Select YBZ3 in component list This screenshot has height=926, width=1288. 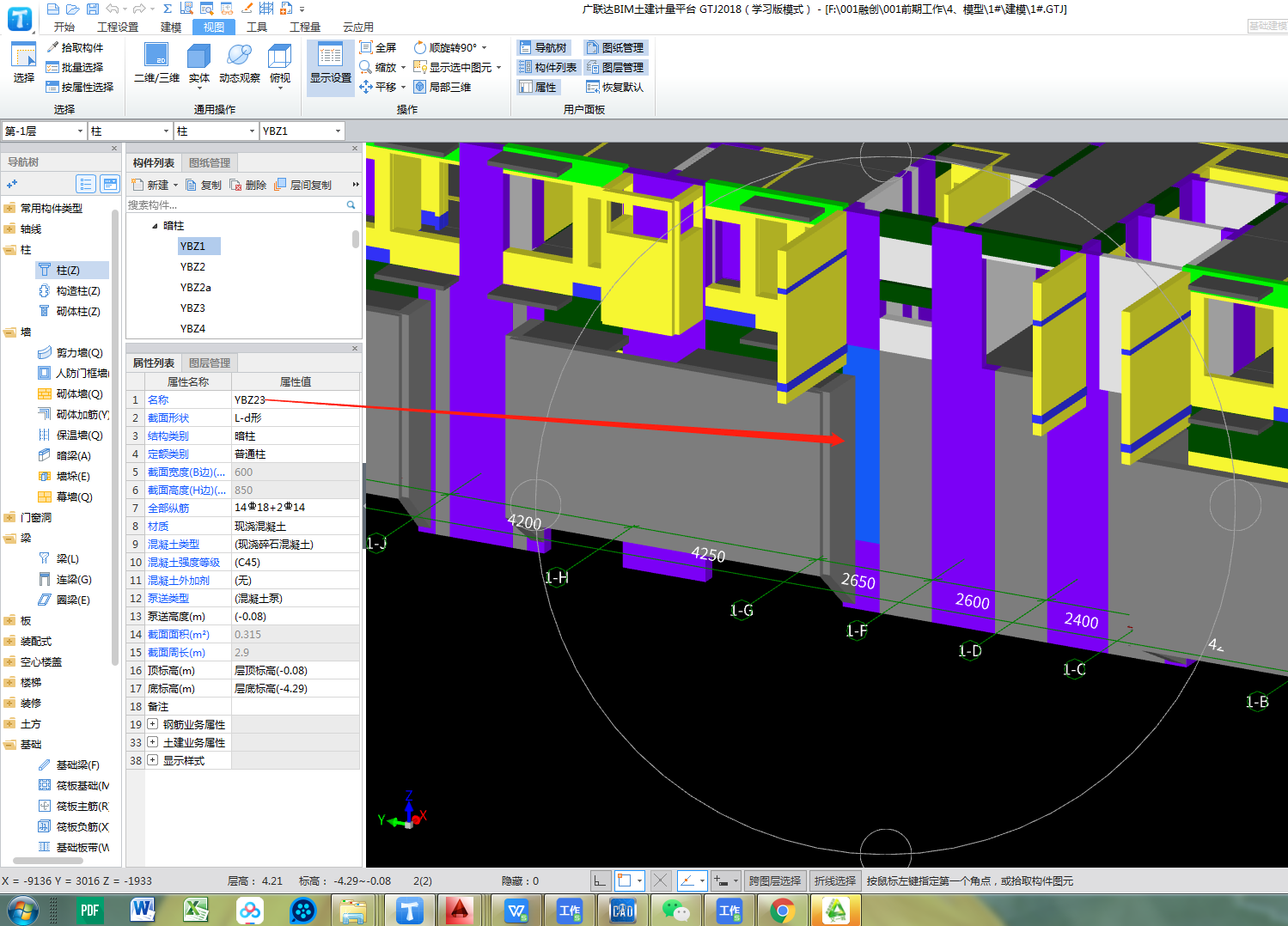click(192, 308)
